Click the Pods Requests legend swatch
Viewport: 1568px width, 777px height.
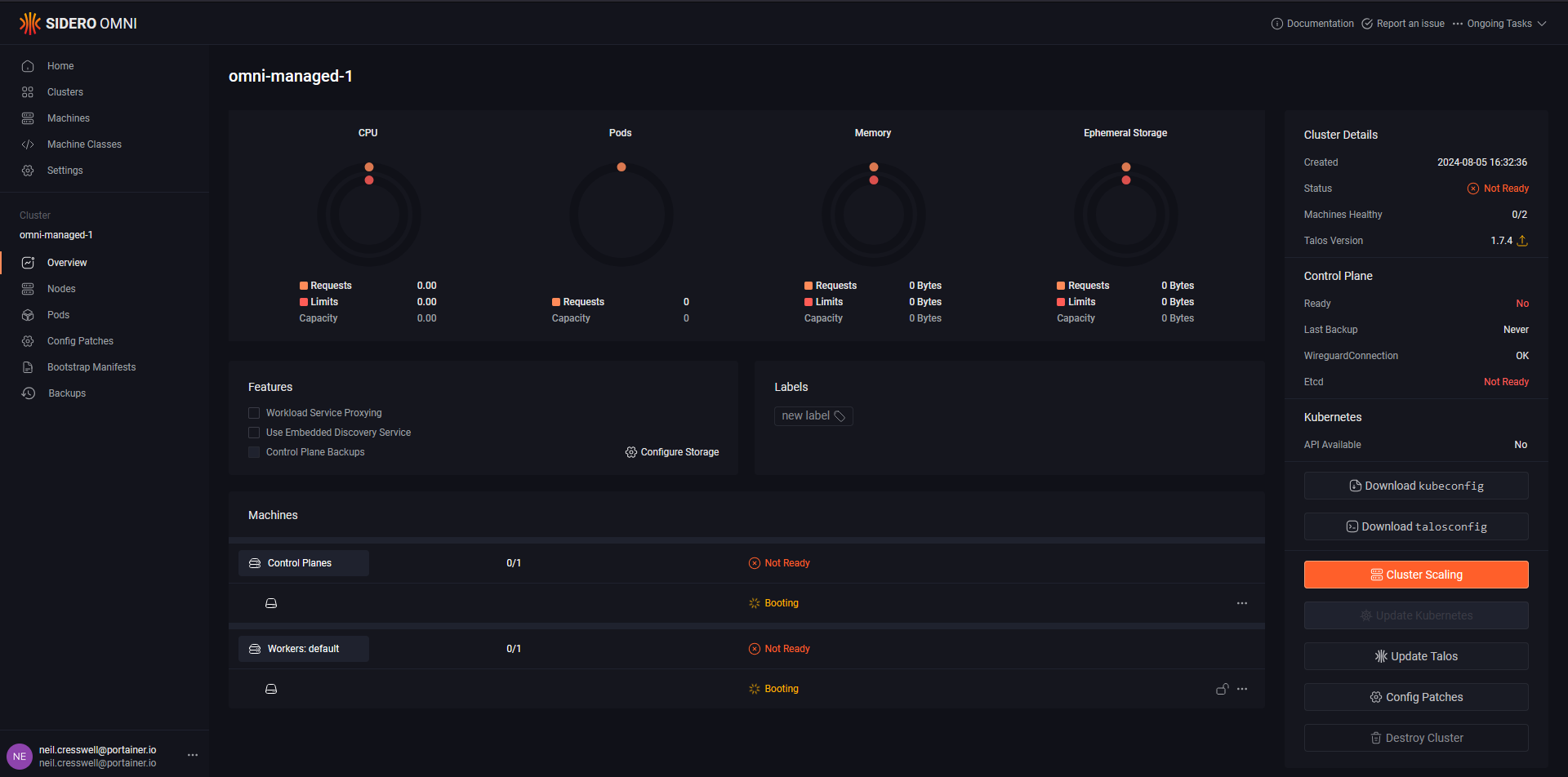pyautogui.click(x=556, y=302)
